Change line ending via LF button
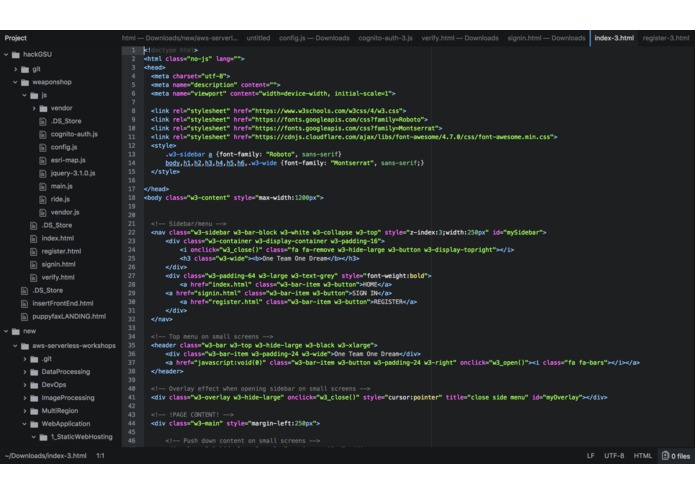695x494 pixels. coord(590,455)
